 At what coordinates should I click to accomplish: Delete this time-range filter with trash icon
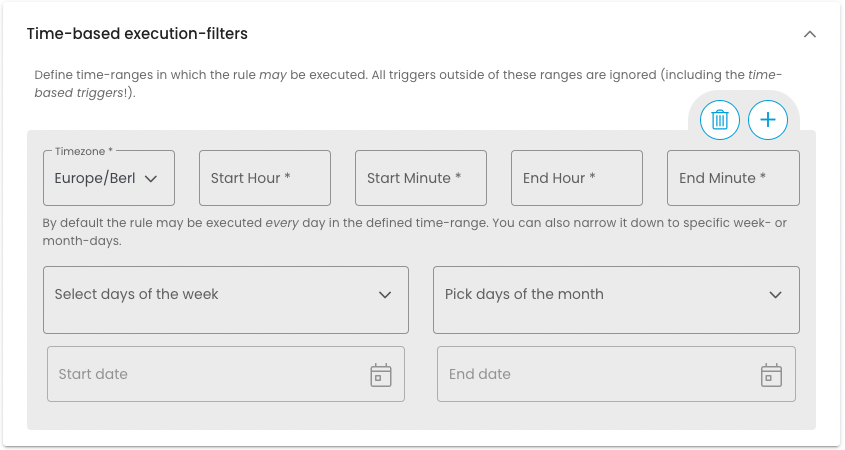click(x=719, y=121)
